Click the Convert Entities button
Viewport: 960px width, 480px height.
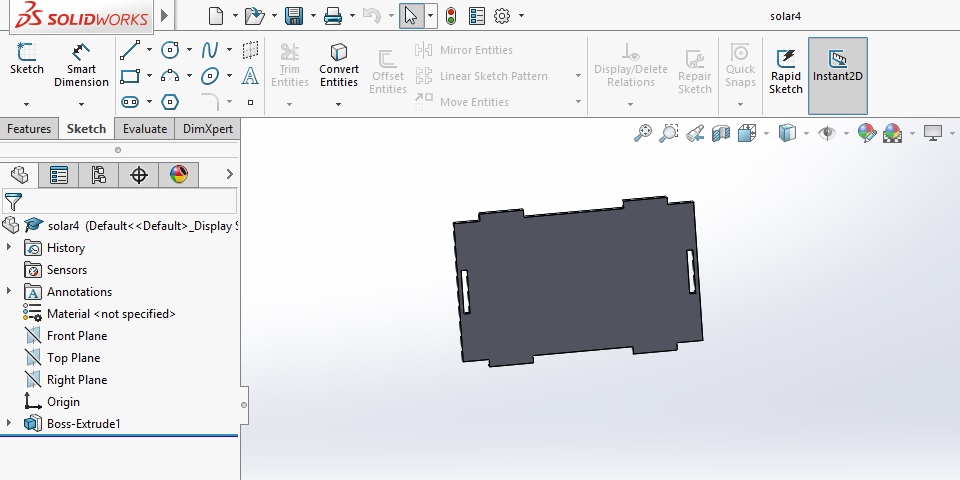pyautogui.click(x=339, y=65)
